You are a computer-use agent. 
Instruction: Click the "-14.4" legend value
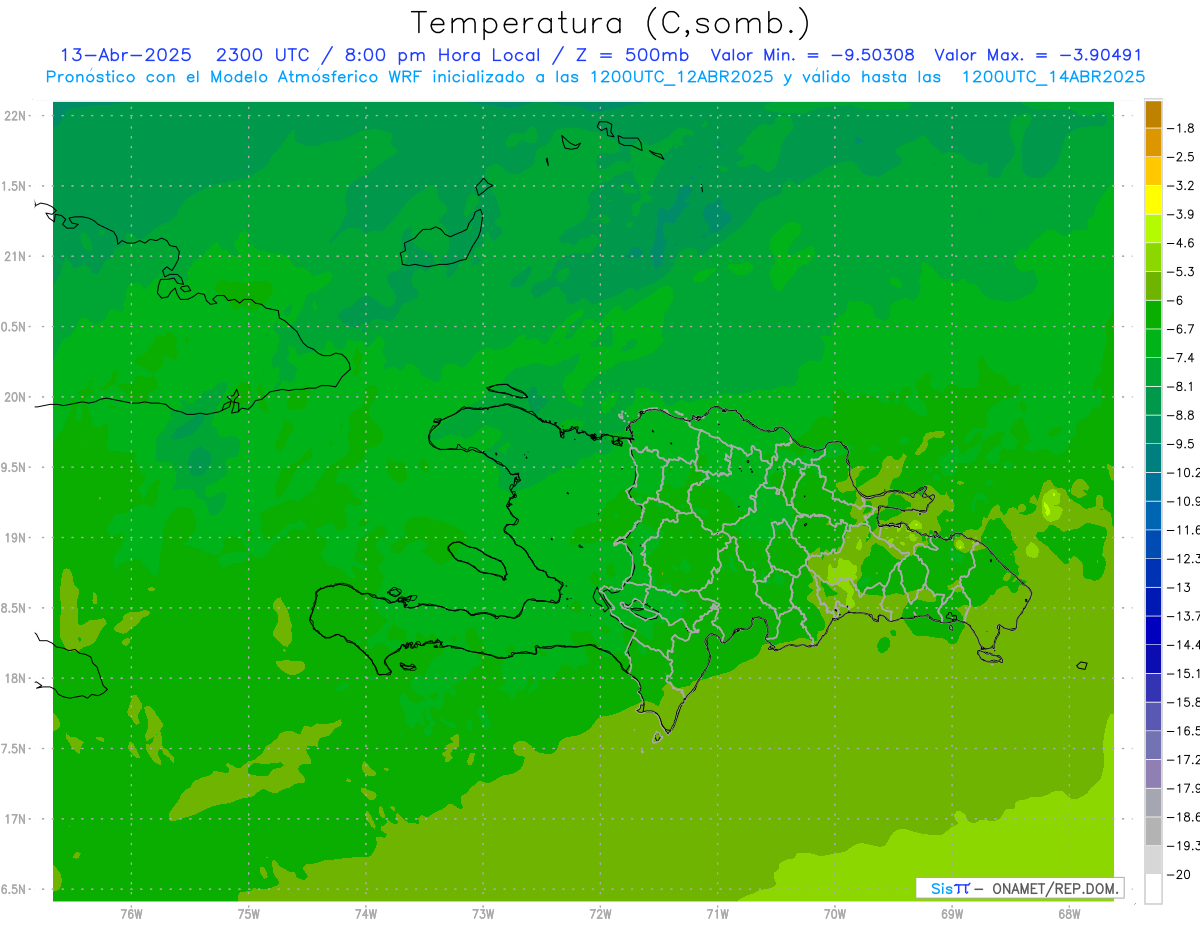(x=1184, y=645)
